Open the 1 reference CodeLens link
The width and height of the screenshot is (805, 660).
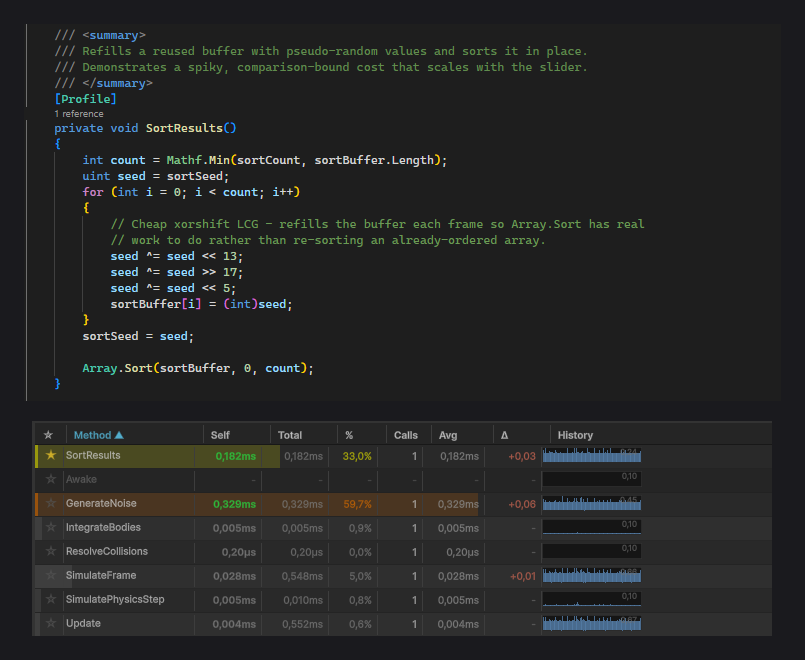pos(79,114)
